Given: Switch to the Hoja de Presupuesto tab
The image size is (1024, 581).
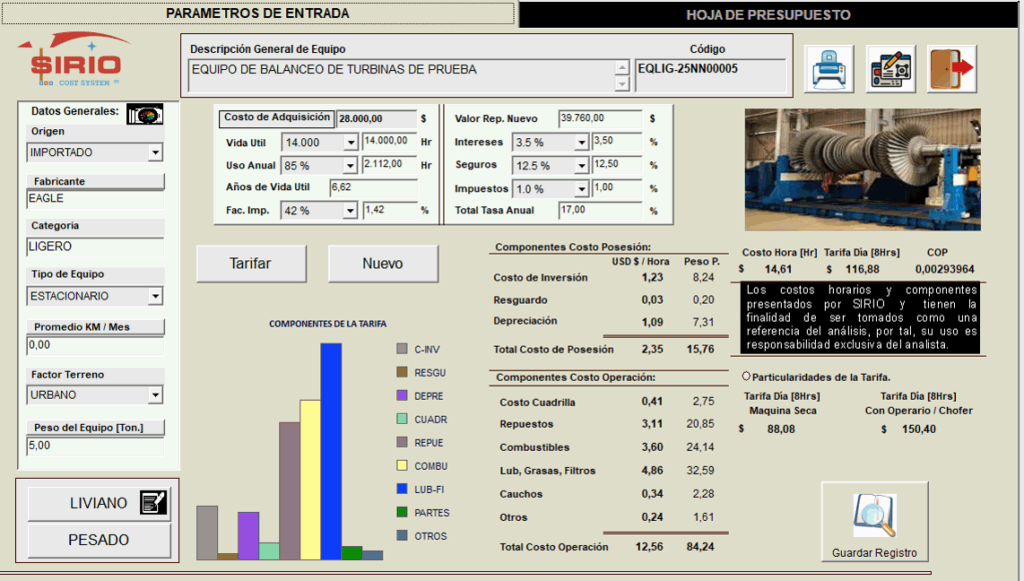Looking at the screenshot, I should pyautogui.click(x=768, y=15).
